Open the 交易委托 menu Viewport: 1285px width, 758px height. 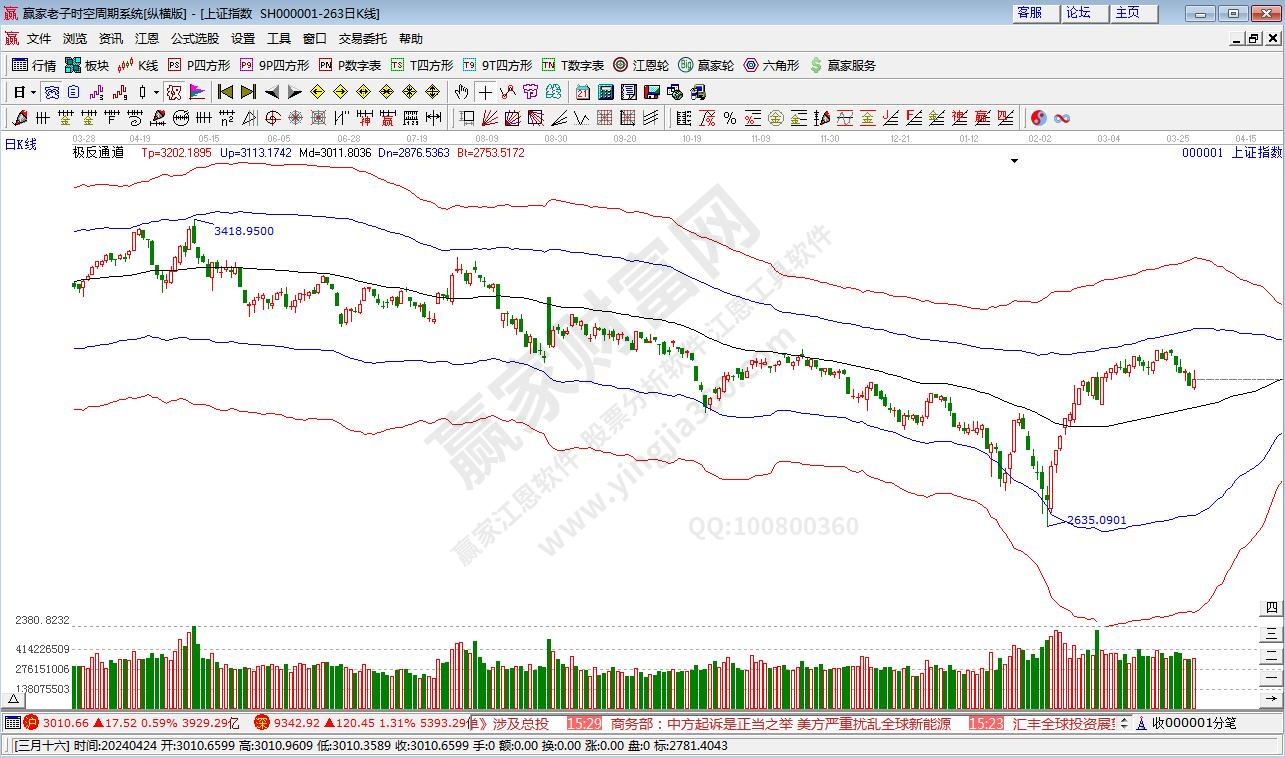pos(362,39)
